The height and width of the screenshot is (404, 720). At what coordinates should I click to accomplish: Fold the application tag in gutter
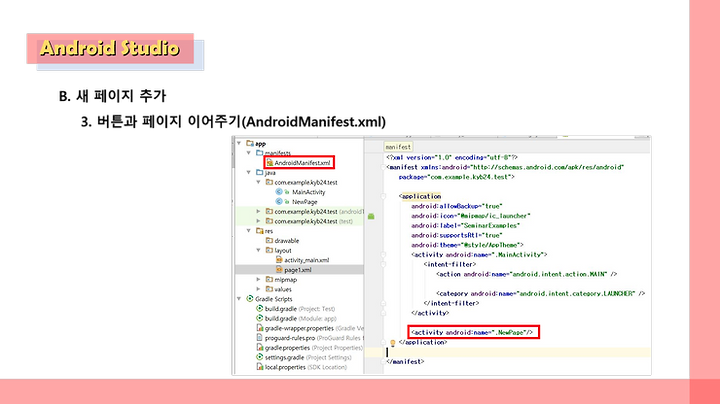tap(383, 196)
